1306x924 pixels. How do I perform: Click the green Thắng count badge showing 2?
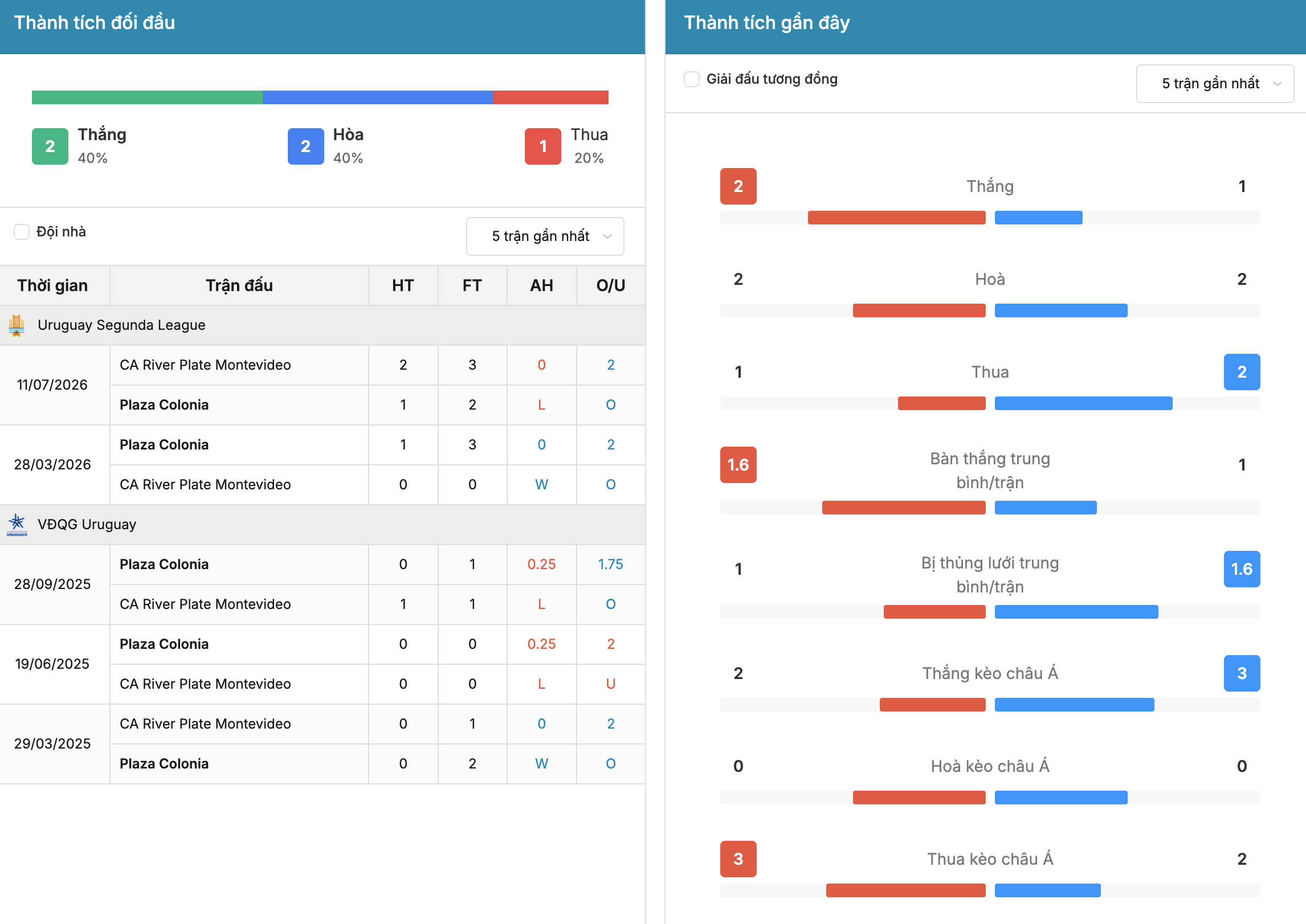click(50, 146)
